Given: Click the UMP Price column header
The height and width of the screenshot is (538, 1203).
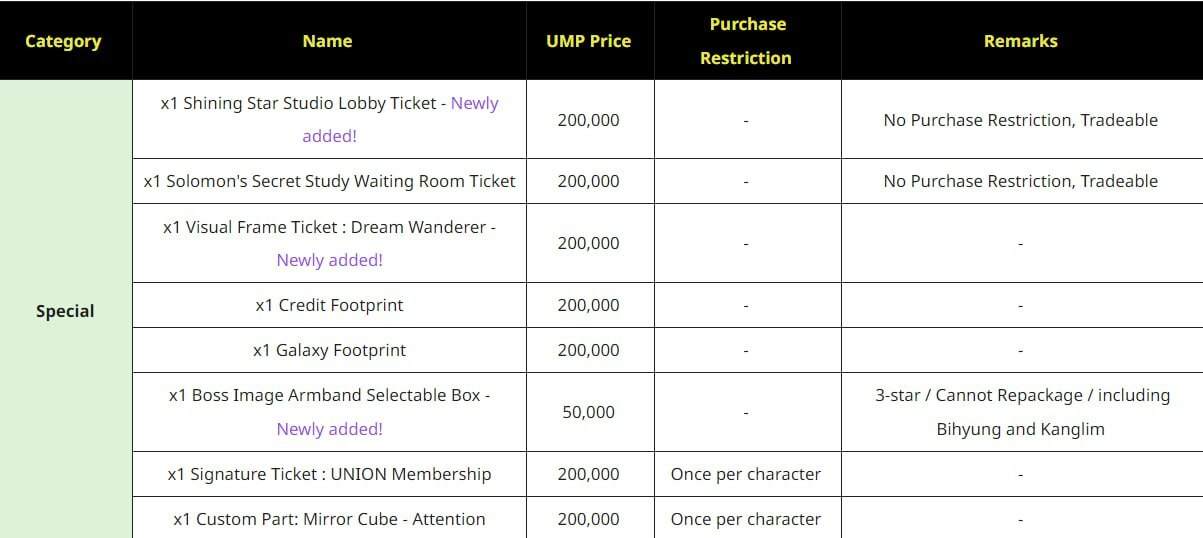Looking at the screenshot, I should 588,41.
